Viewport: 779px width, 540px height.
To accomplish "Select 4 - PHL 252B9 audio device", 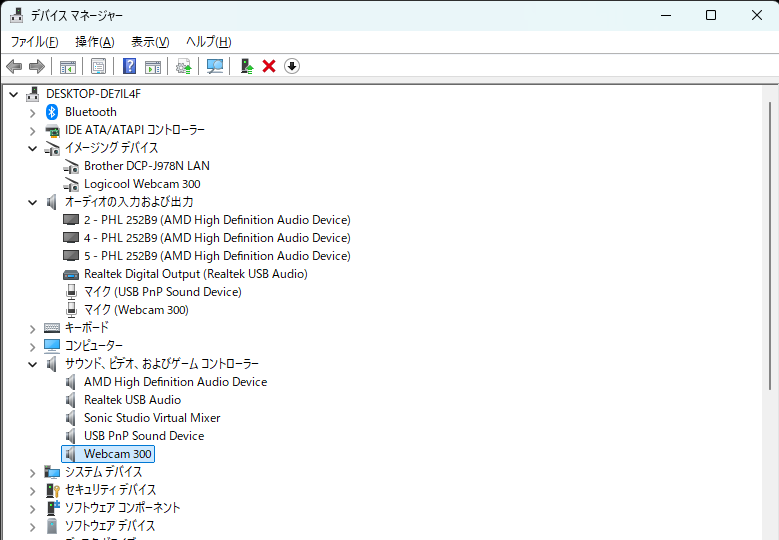I will pos(217,238).
